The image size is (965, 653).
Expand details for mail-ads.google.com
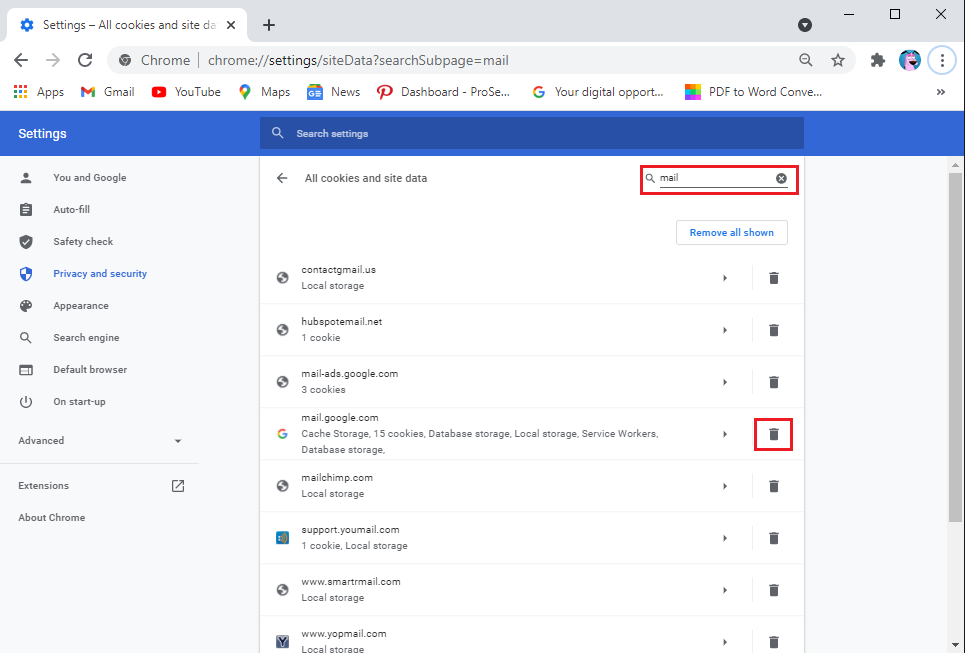[x=725, y=382]
